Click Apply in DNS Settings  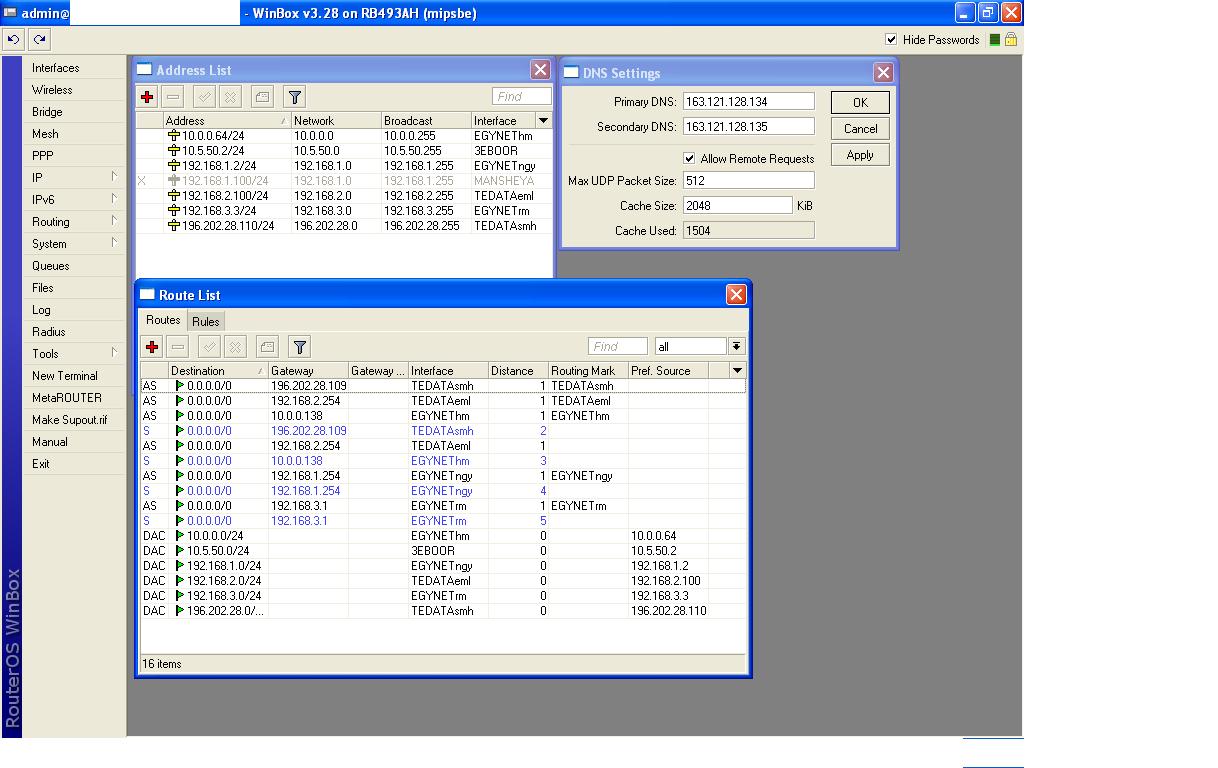[860, 155]
